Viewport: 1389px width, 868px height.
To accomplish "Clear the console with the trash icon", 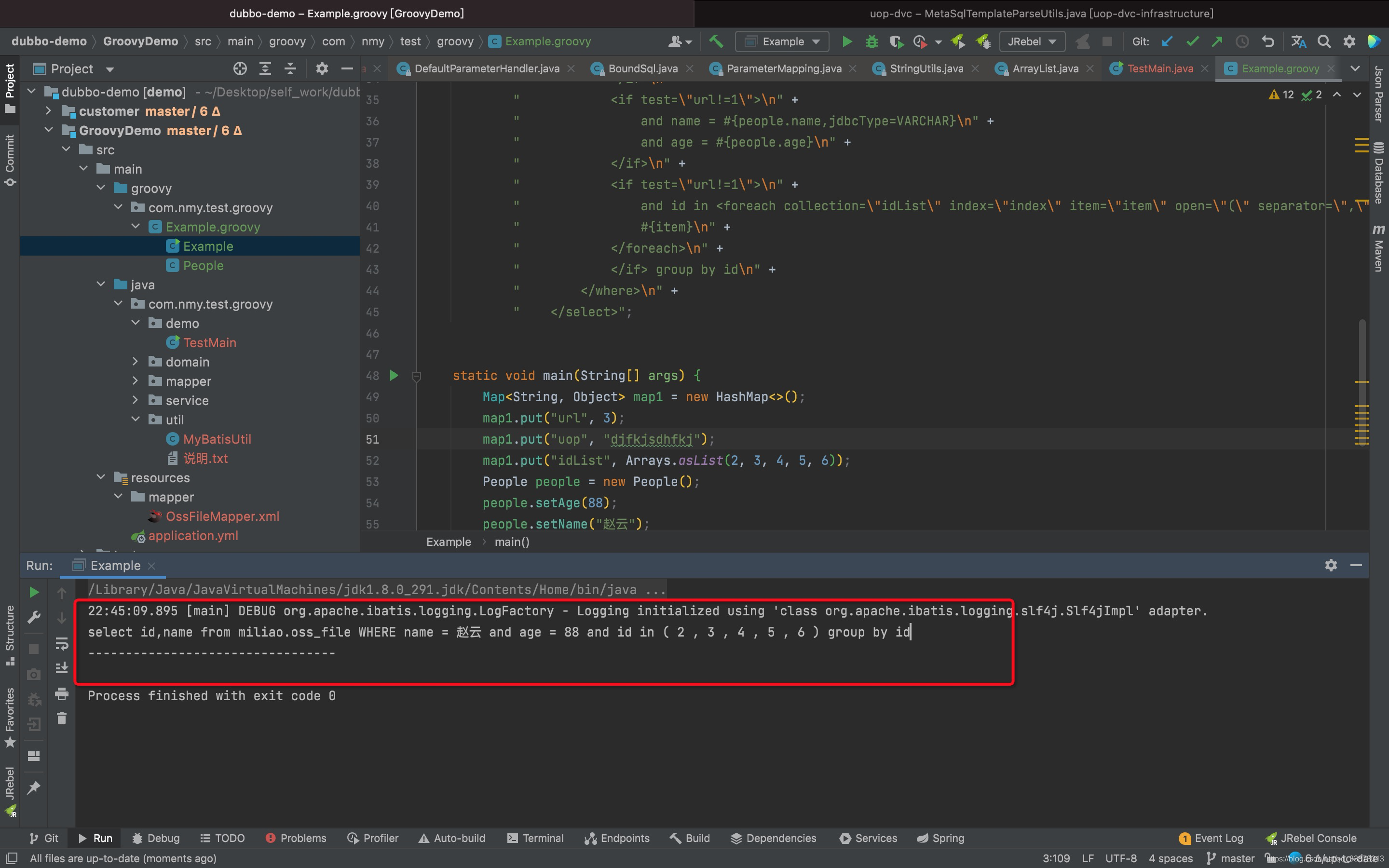I will (62, 718).
